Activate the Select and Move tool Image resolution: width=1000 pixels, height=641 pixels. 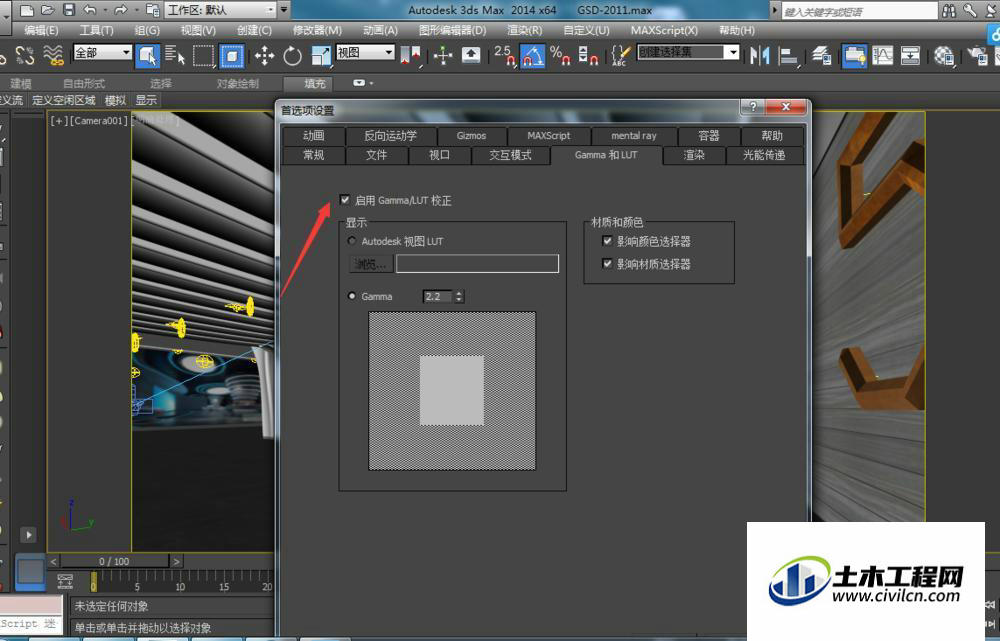(264, 56)
